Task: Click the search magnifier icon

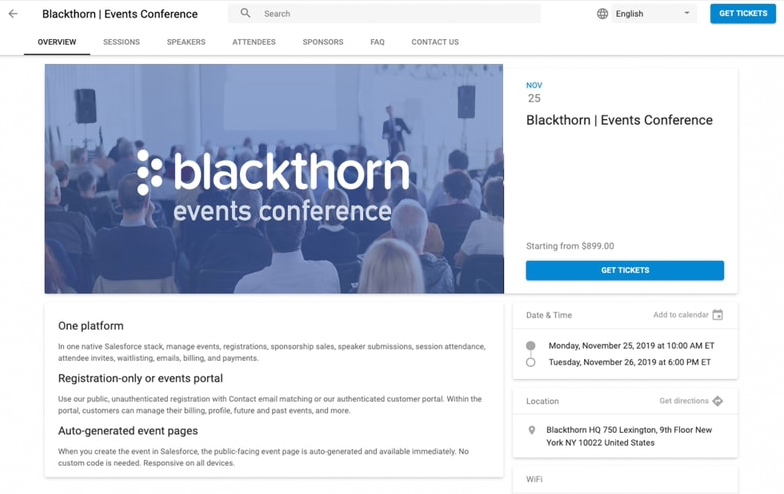Action: pos(245,14)
